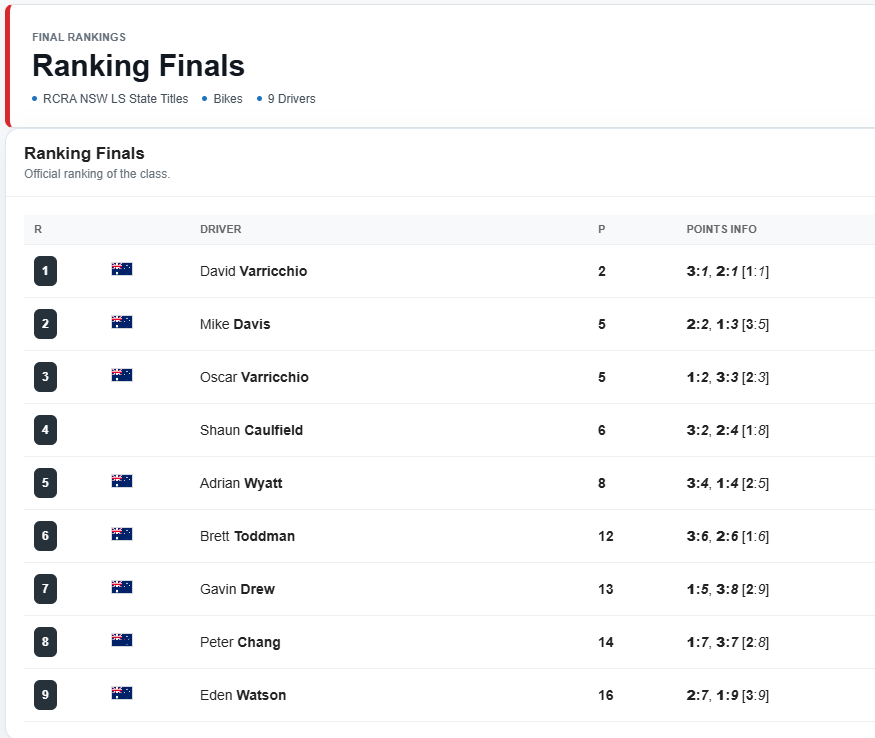875x738 pixels.
Task: Click the flag icon in Oscar Varricchio's row
Action: click(x=122, y=375)
